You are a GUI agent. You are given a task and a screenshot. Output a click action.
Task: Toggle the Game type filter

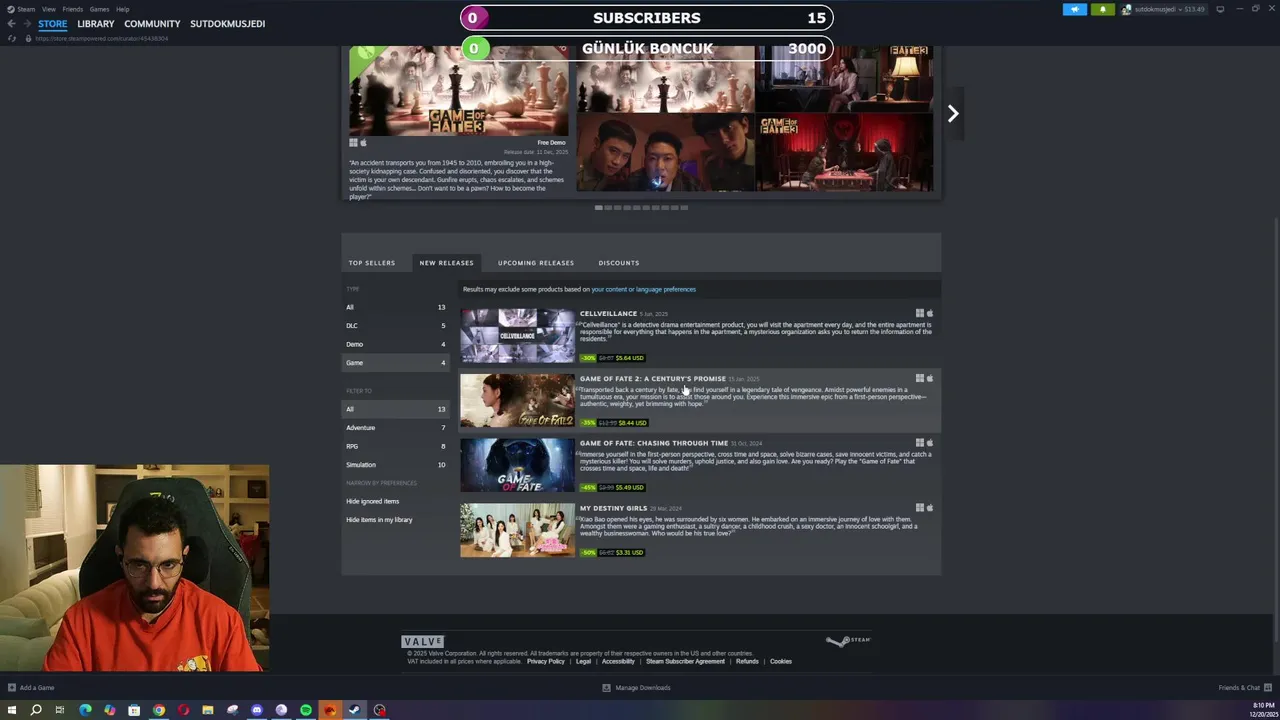coord(396,363)
